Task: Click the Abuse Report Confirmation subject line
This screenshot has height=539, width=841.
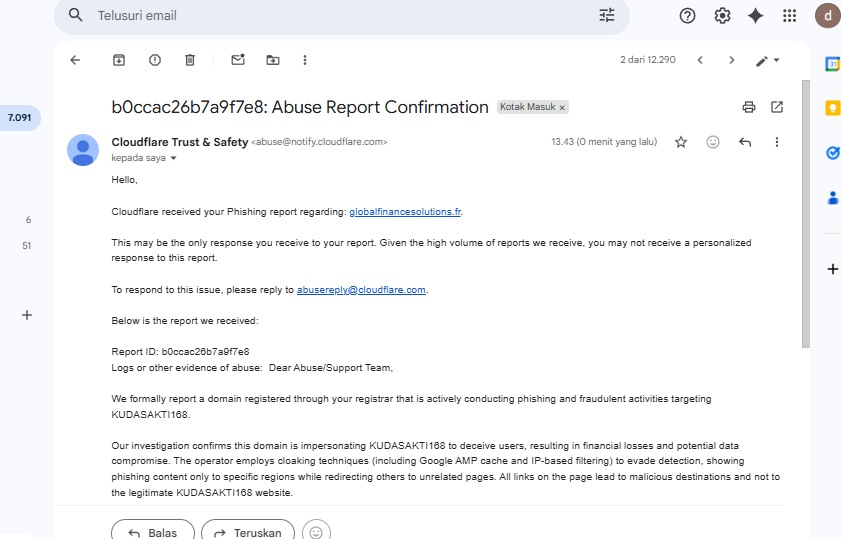Action: (300, 107)
